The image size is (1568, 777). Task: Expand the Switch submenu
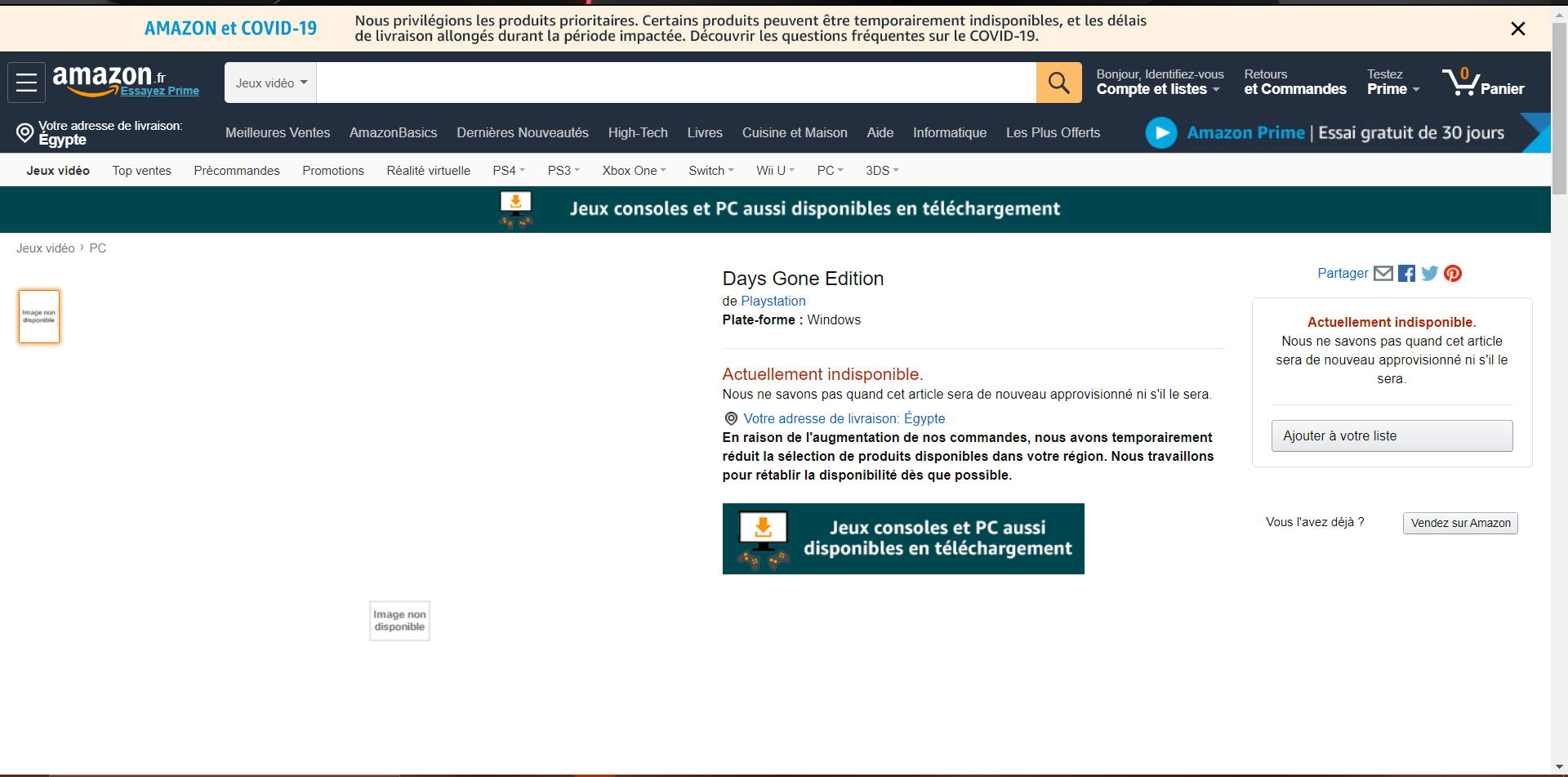pyautogui.click(x=711, y=170)
